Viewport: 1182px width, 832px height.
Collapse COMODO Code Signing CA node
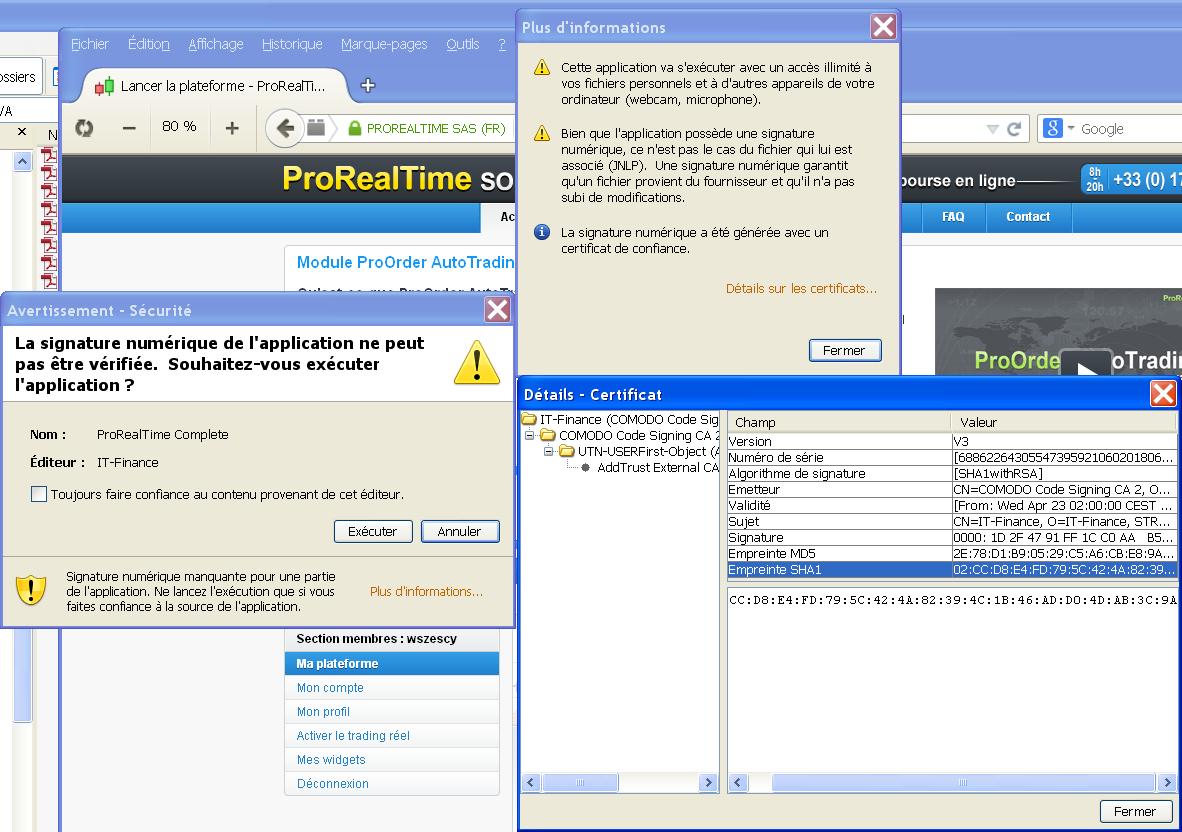(529, 436)
